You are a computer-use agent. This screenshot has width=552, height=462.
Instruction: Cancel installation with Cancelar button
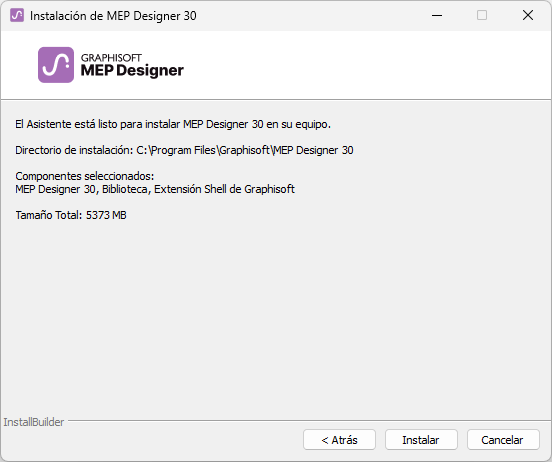click(503, 439)
